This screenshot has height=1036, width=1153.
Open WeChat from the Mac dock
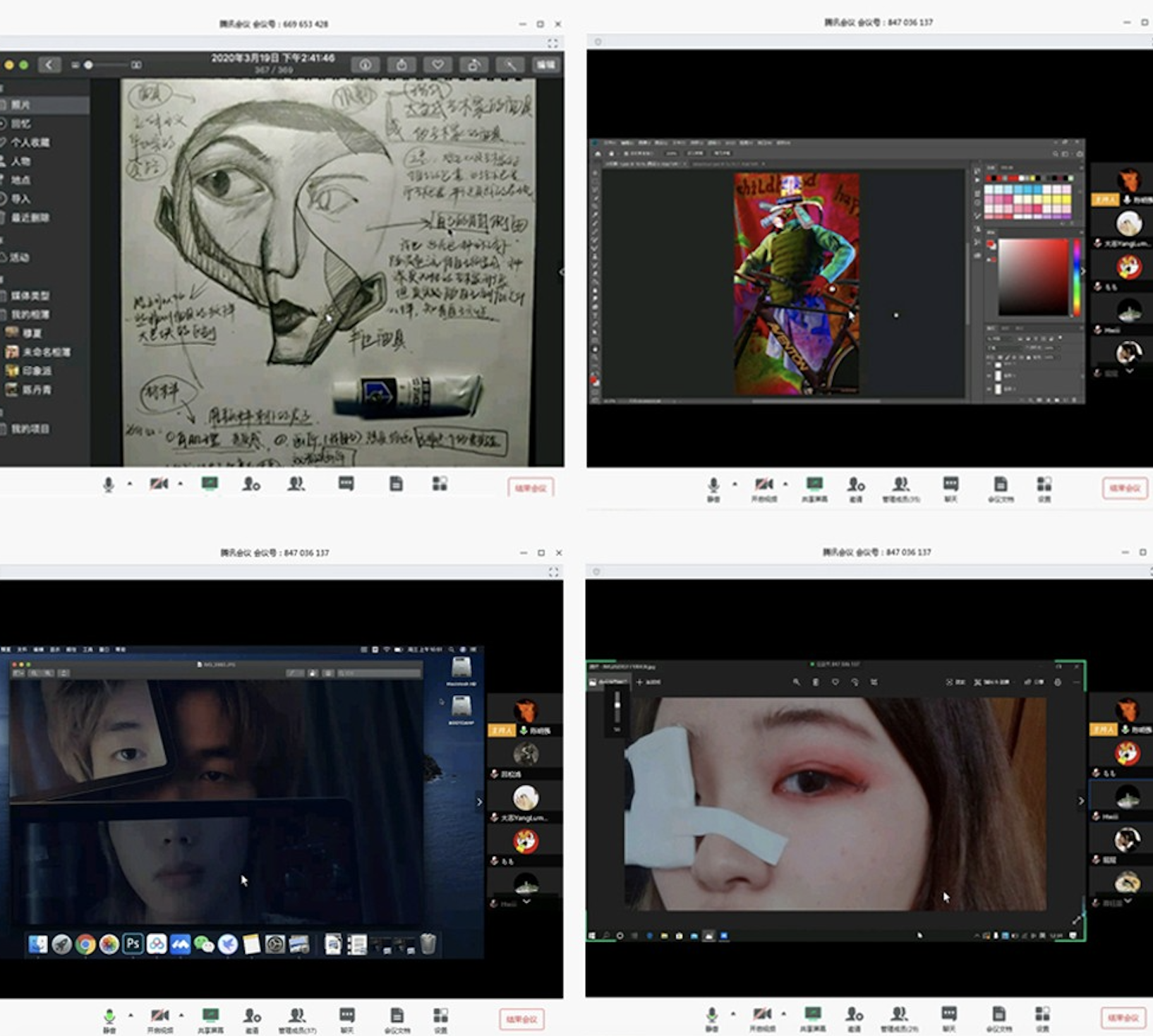click(x=204, y=944)
